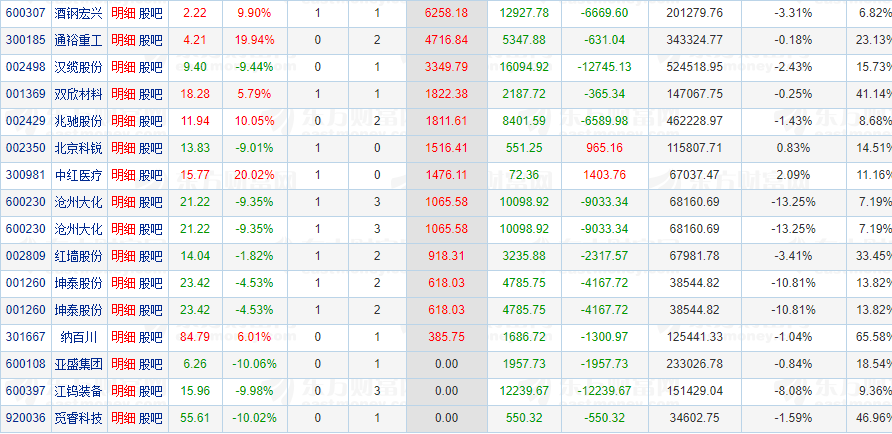Open stock code 600307 link
Image resolution: width=892 pixels, height=434 pixels.
(x=25, y=13)
